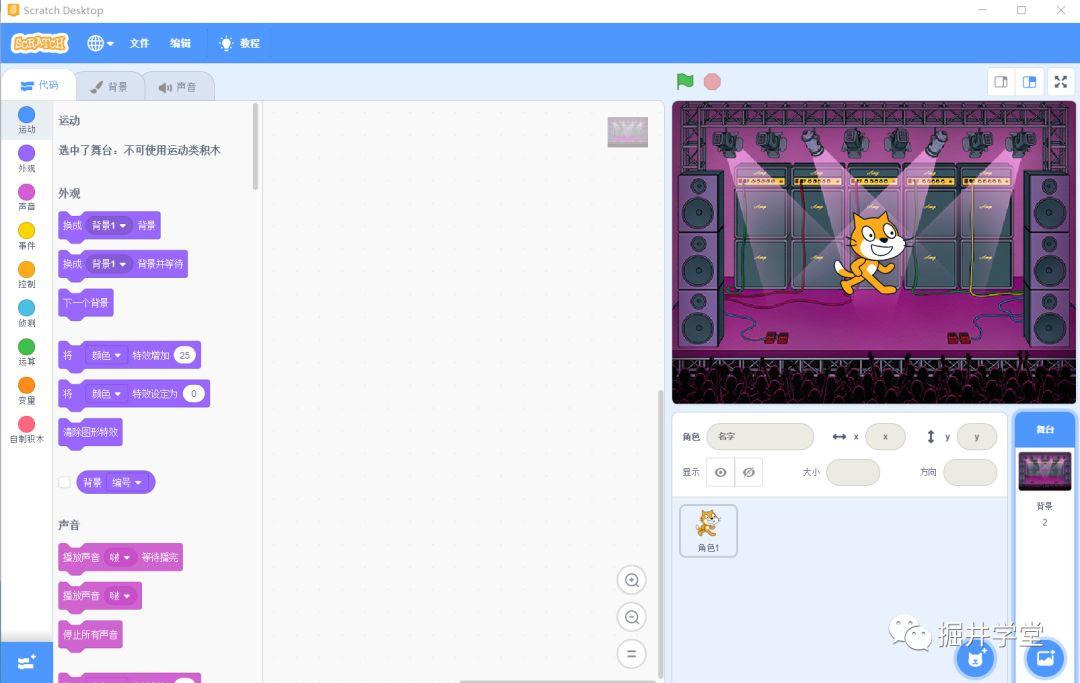Switch to large stage layout

pos(1030,82)
